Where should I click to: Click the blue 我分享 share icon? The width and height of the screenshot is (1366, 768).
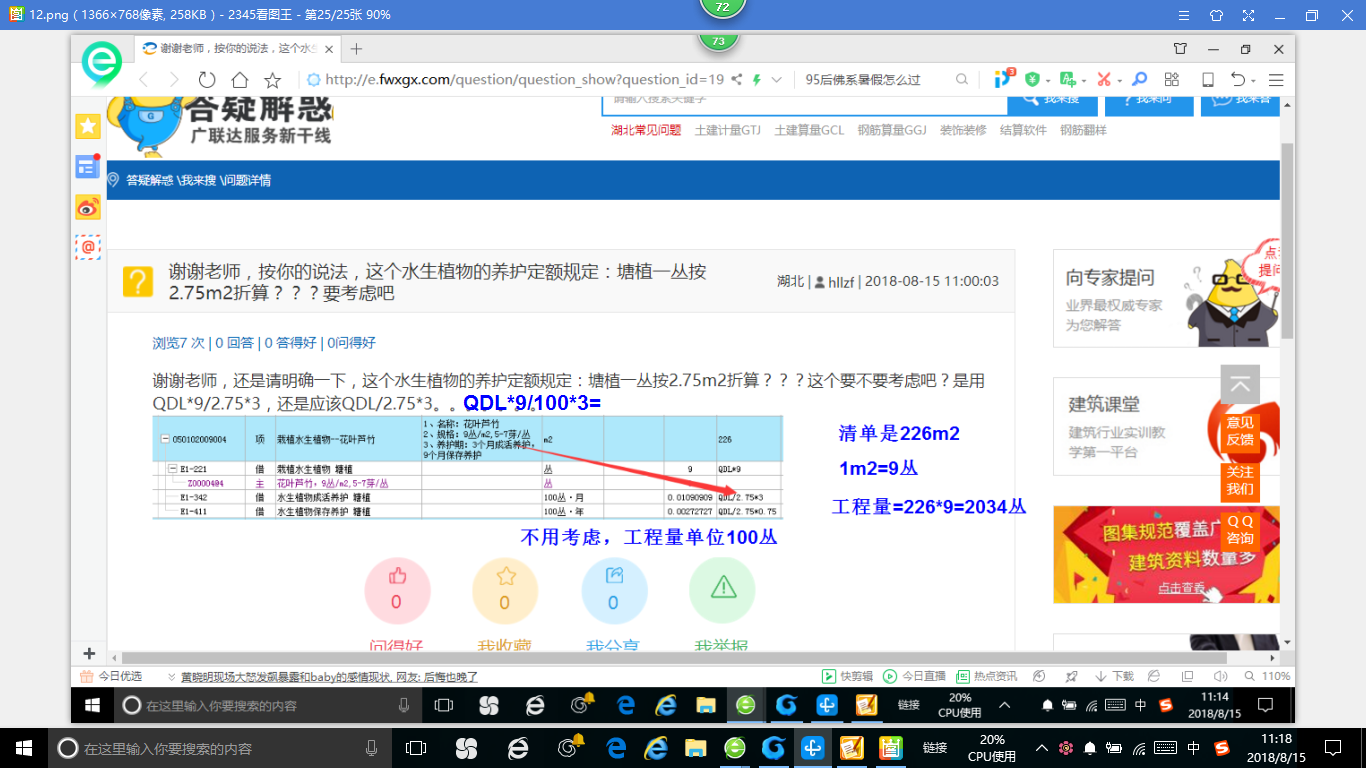614,591
